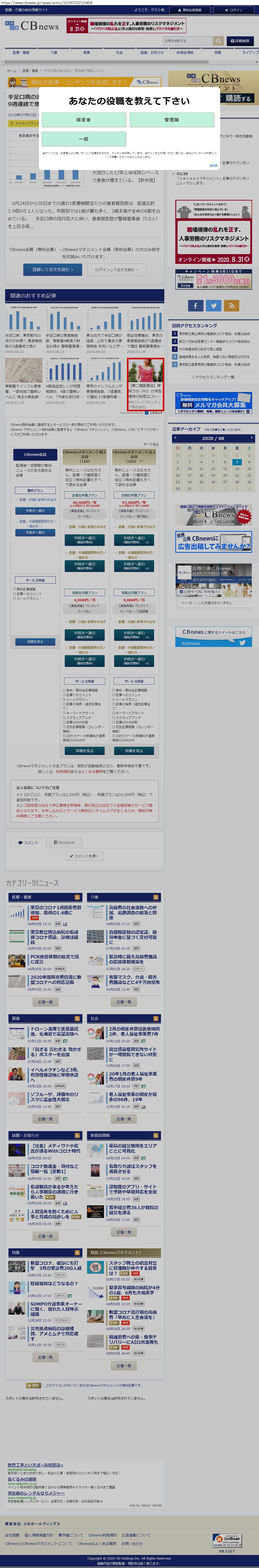This screenshot has width=259, height=1568.
Task: Click the CBnews logo in the header
Action: (x=32, y=26)
